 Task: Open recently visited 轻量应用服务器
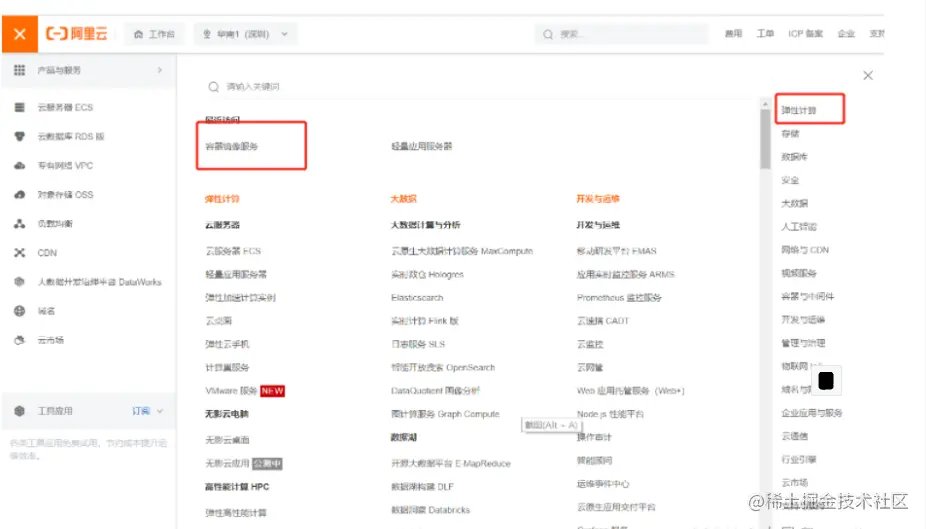[x=422, y=146]
